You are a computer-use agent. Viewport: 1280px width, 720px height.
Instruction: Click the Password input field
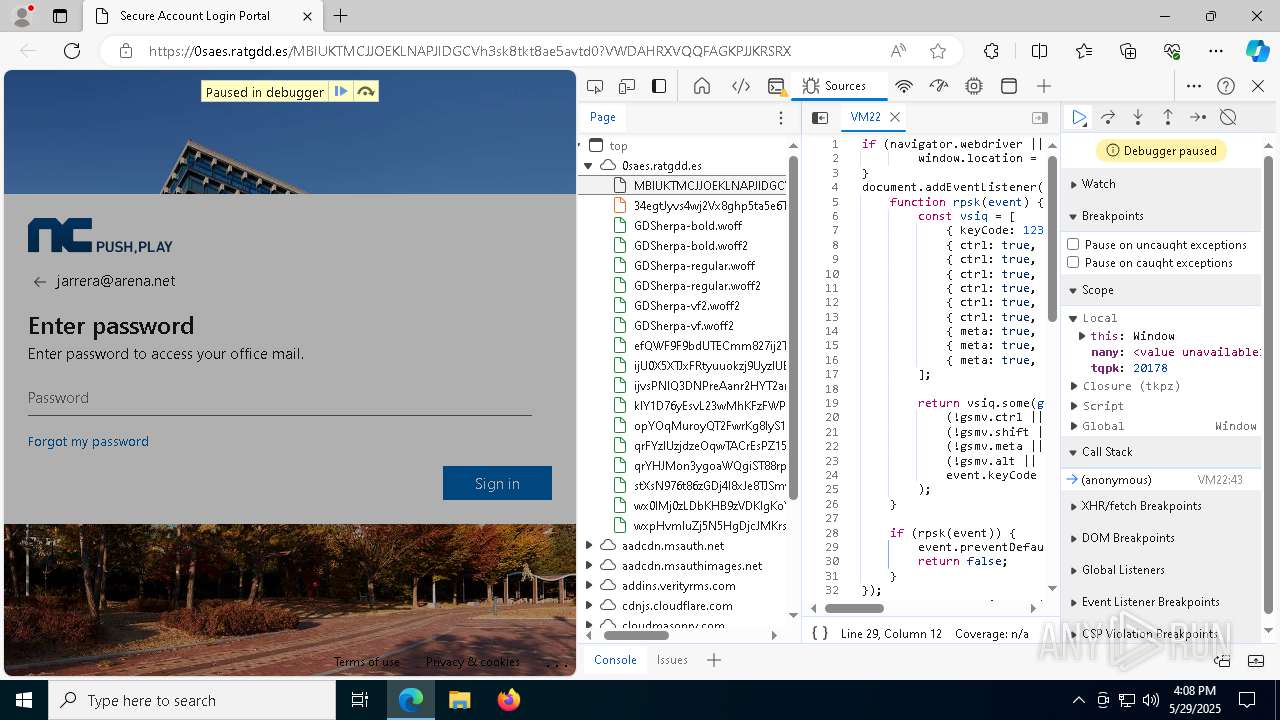(280, 398)
